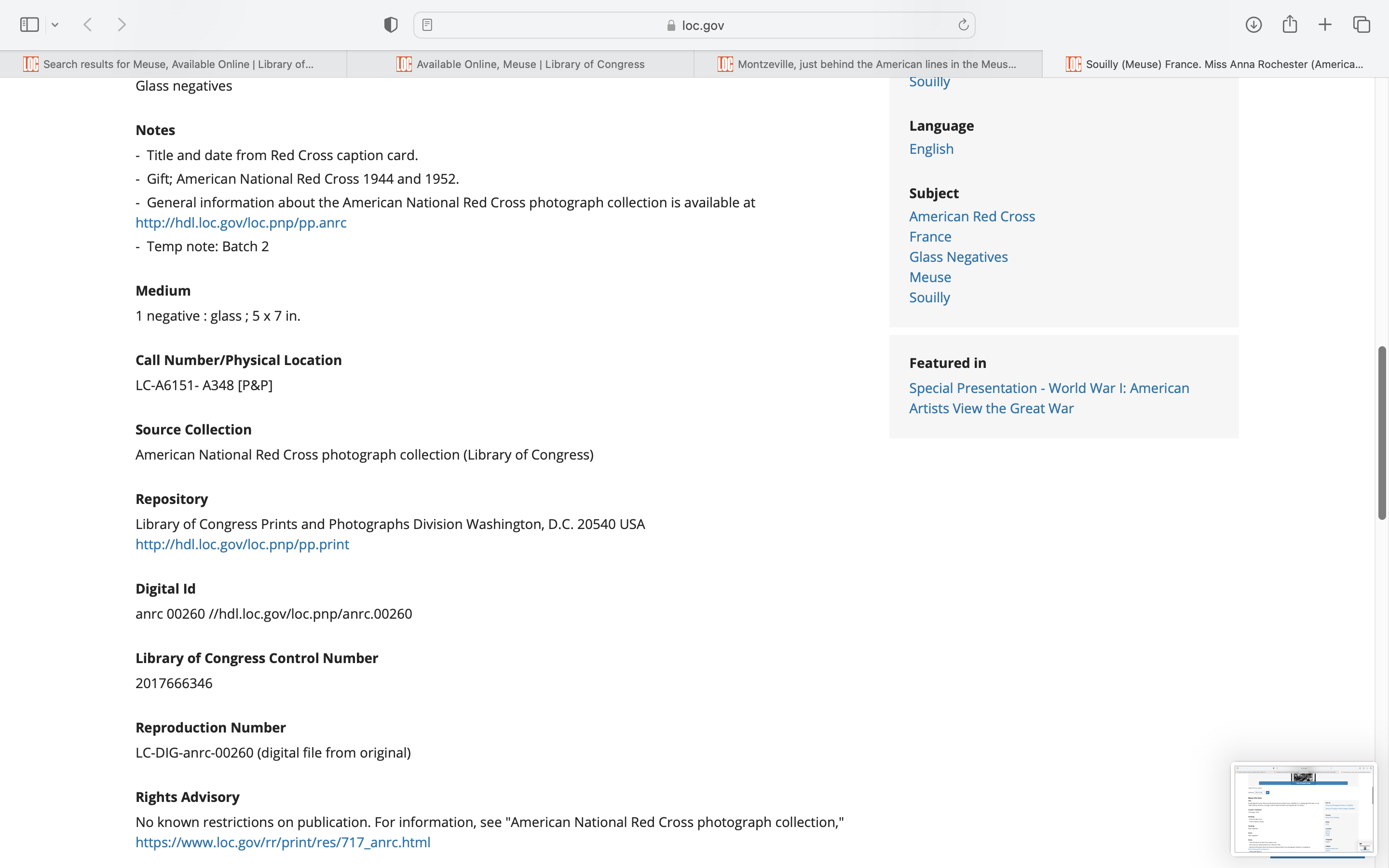The height and width of the screenshot is (868, 1389).
Task: Reload the page with refresh icon
Action: (x=963, y=25)
